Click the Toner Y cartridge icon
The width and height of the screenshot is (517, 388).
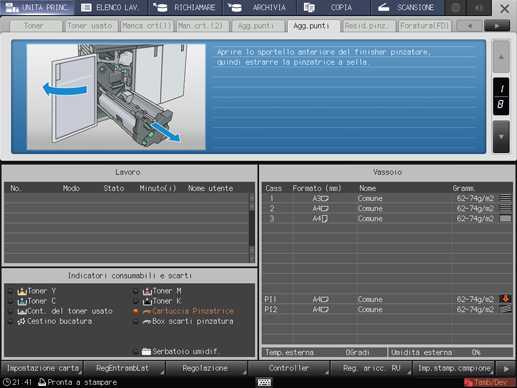click(22, 291)
